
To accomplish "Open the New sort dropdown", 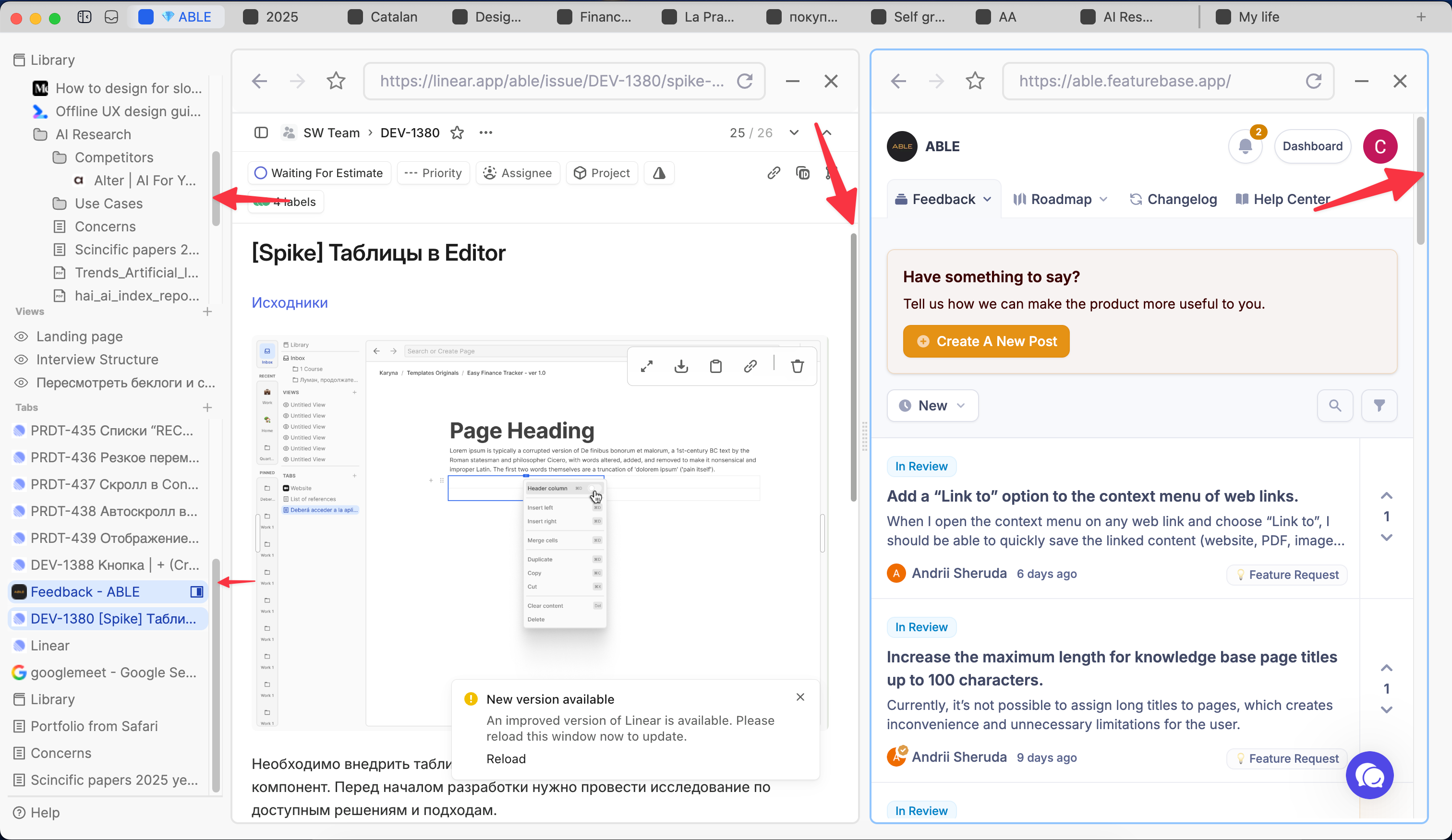I will [932, 406].
